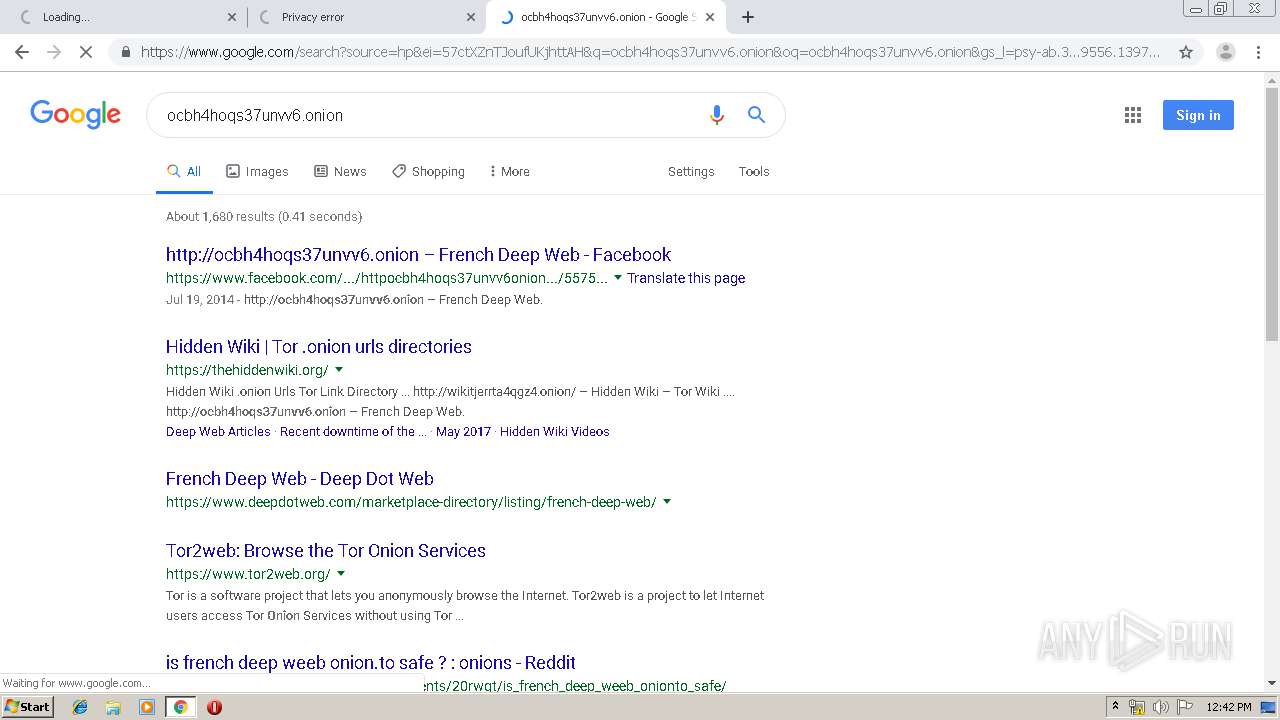Close the ocbh4hoqs37unvv6.onion Google tab
Image resolution: width=1280 pixels, height=720 pixels.
point(710,17)
